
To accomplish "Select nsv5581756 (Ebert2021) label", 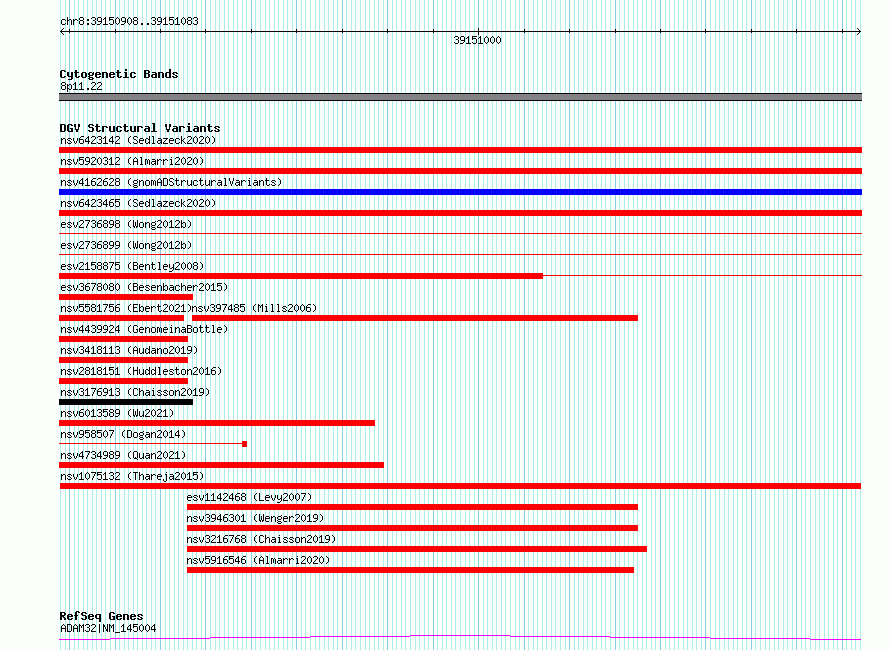I will click(x=126, y=308).
